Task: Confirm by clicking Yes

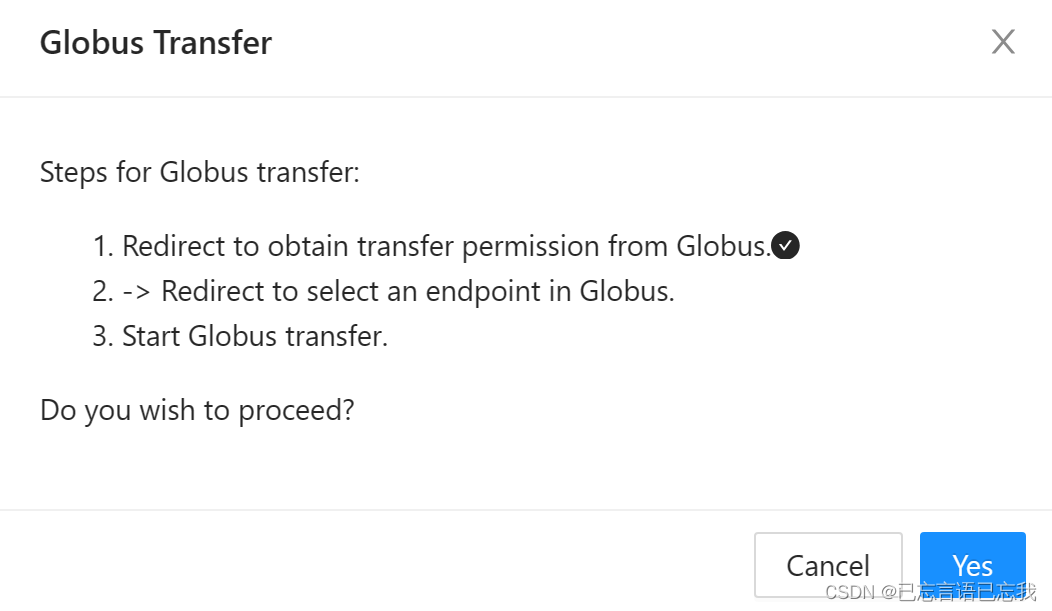Action: click(x=972, y=565)
